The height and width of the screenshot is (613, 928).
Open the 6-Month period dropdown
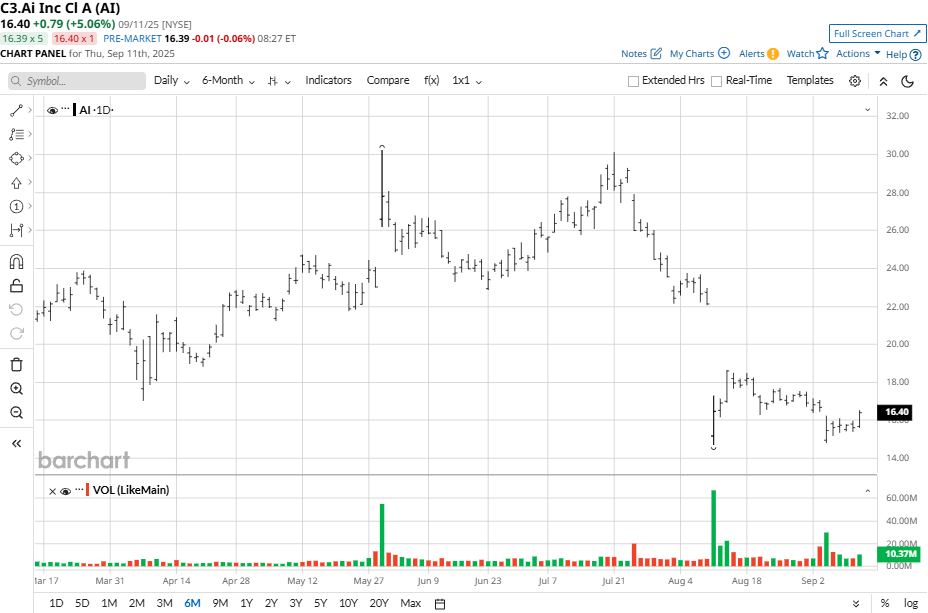pos(228,80)
